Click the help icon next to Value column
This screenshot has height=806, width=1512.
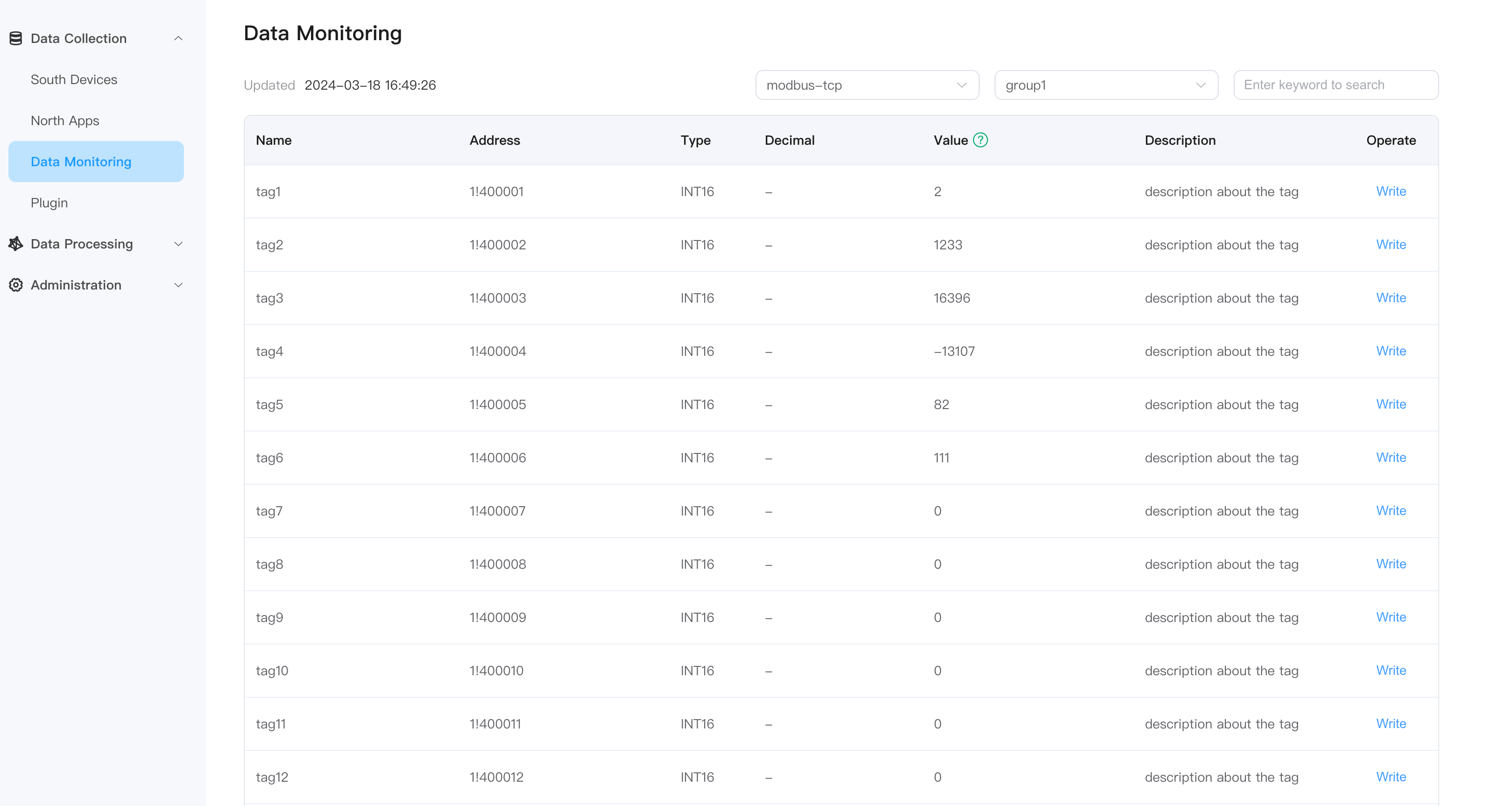[x=980, y=140]
